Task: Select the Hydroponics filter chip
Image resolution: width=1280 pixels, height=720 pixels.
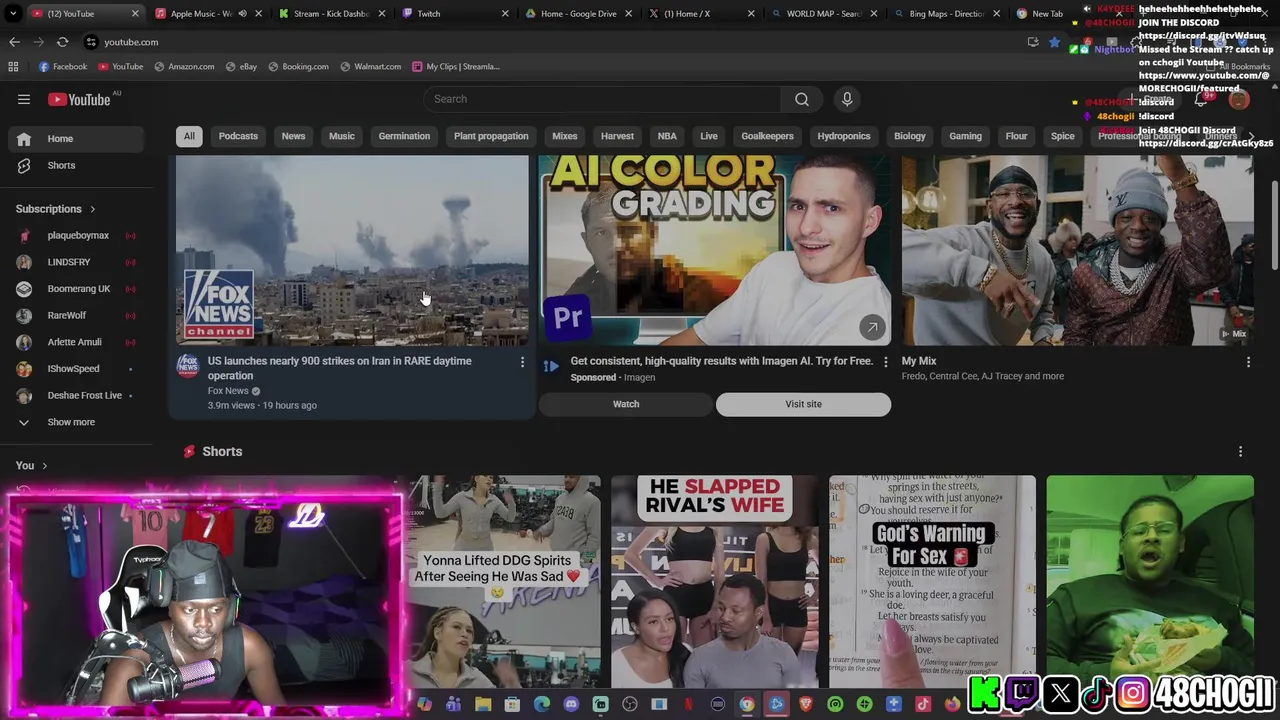Action: click(844, 136)
